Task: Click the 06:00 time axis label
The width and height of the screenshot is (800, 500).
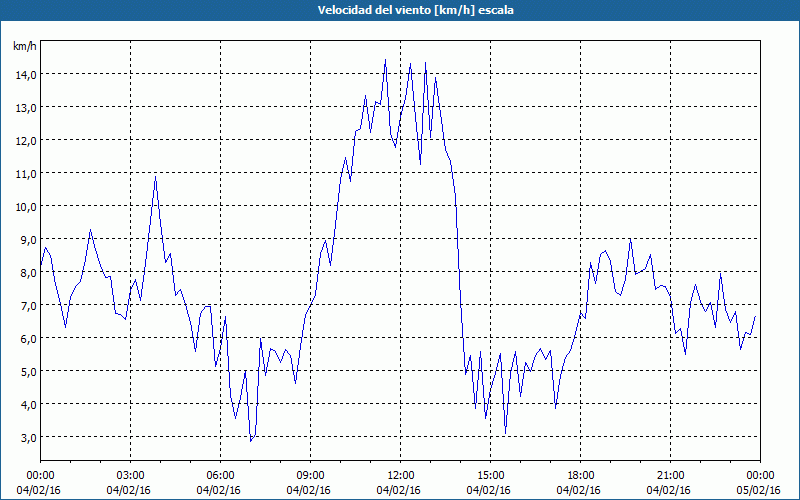Action: point(220,476)
